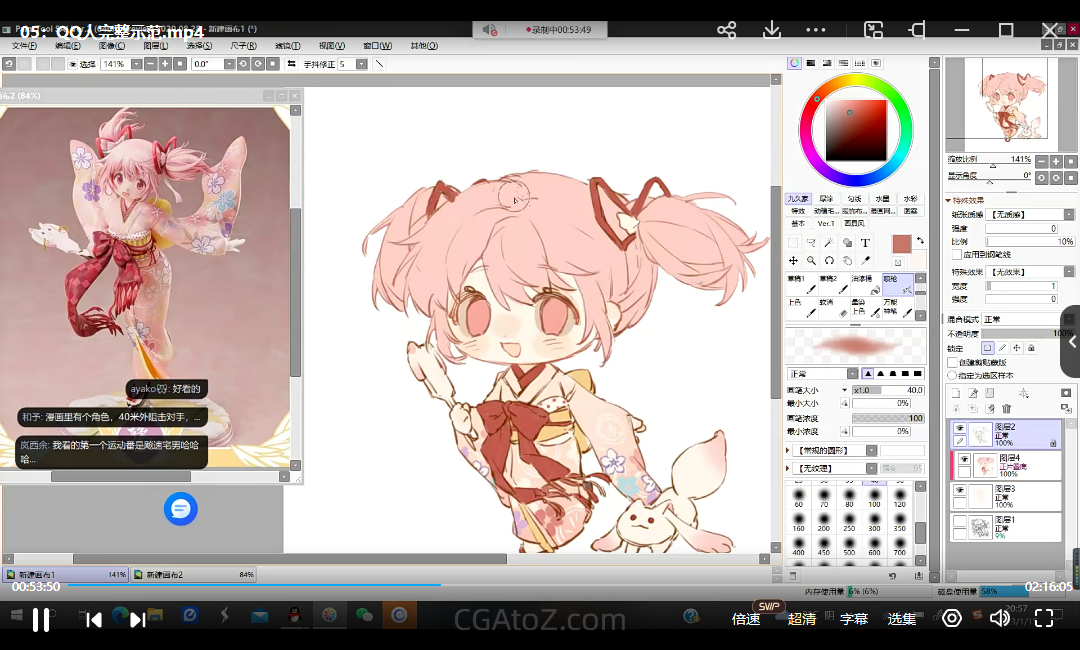Choose the eyedropper color picker tool
1080x650 pixels.
(x=866, y=261)
